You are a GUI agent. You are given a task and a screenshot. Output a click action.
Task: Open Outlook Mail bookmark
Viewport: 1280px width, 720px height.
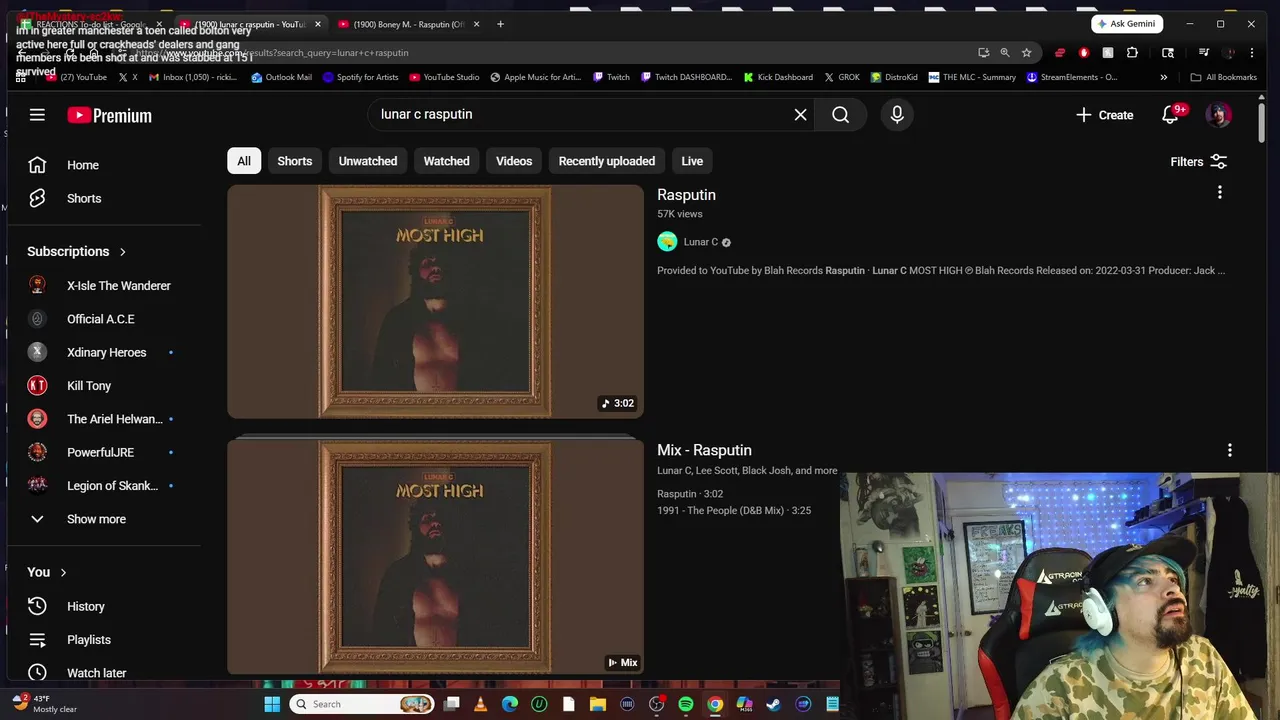pos(282,77)
